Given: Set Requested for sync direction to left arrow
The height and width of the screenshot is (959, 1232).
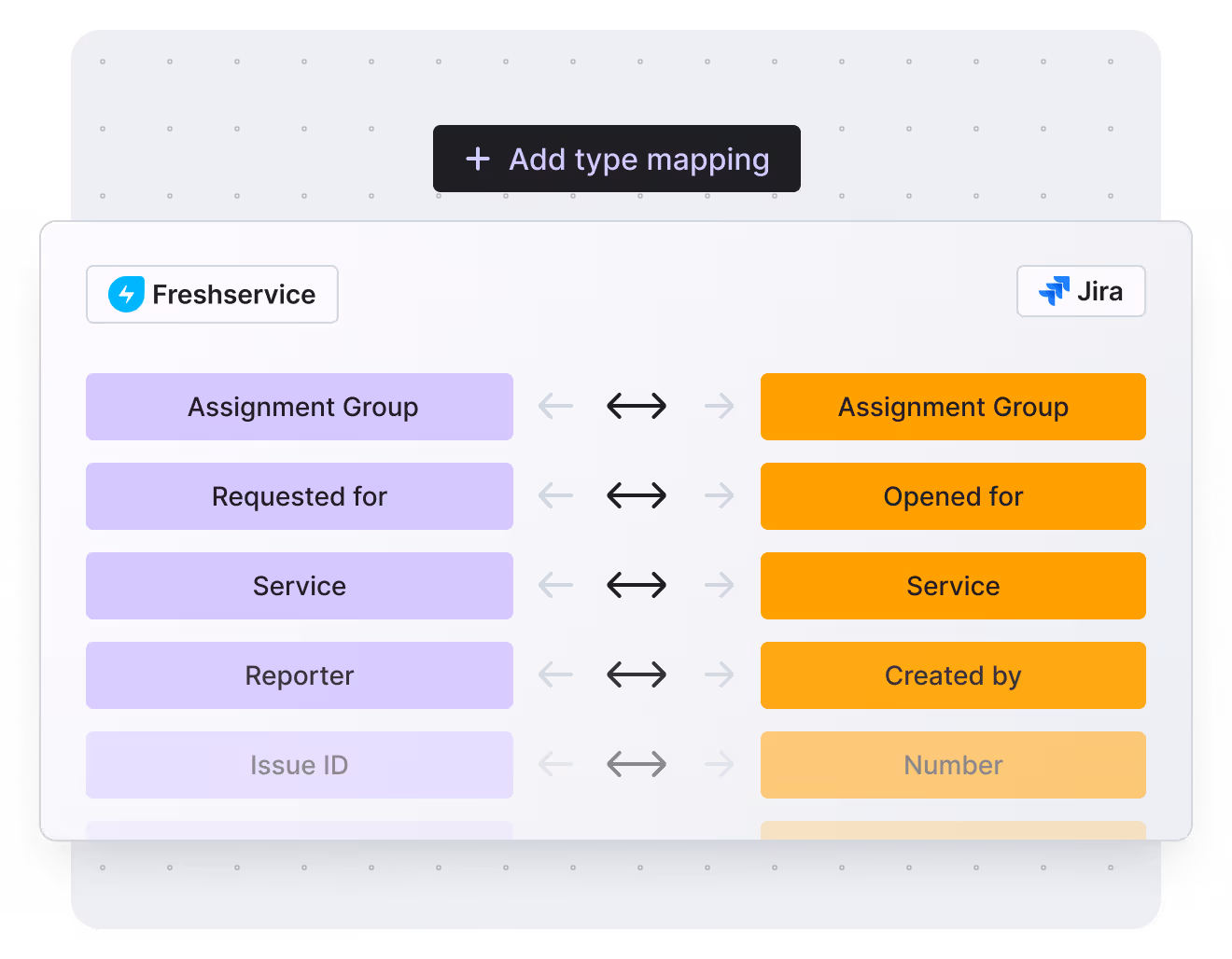Looking at the screenshot, I should (x=556, y=495).
